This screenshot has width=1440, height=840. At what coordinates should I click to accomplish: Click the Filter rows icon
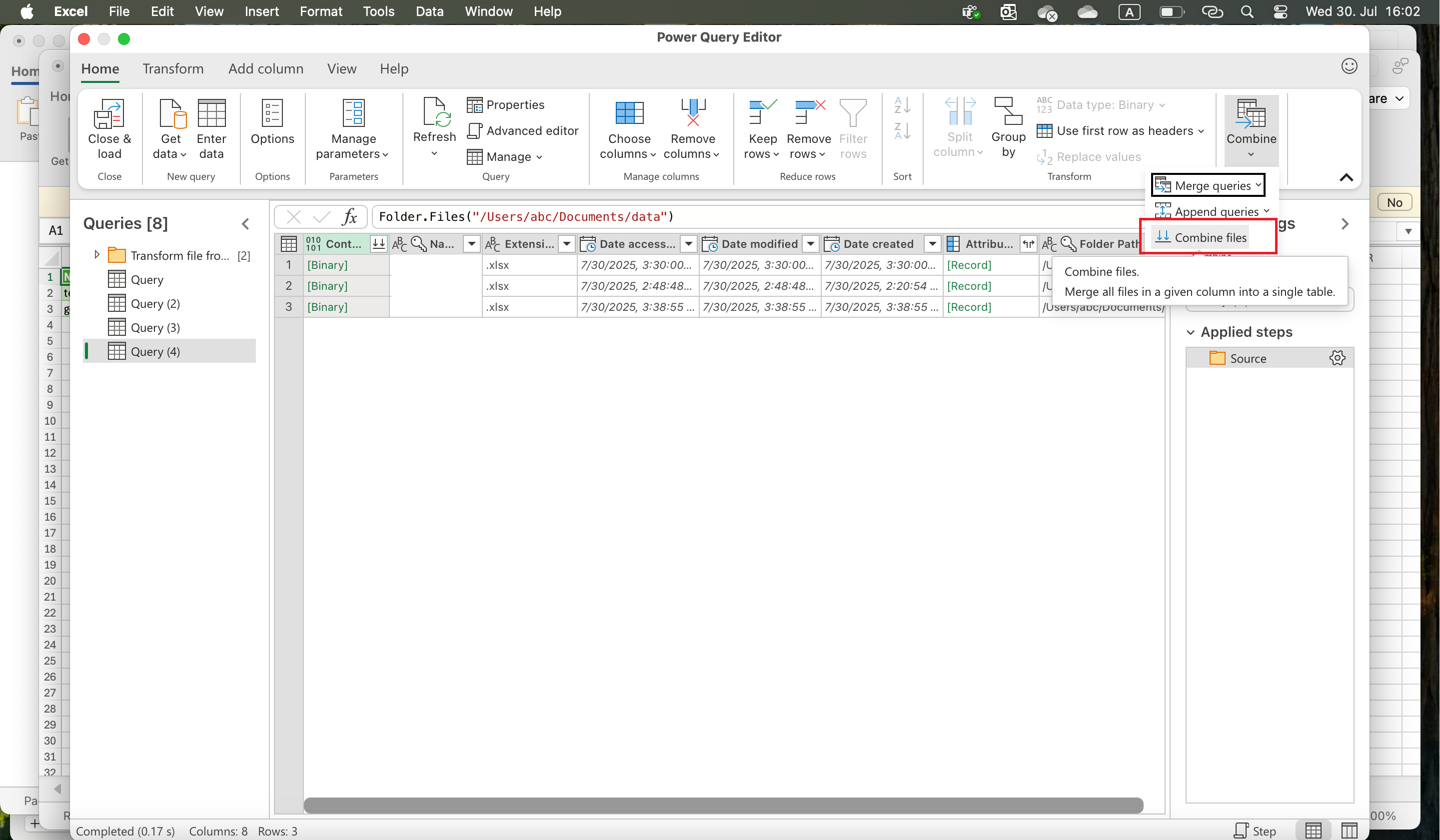[853, 112]
